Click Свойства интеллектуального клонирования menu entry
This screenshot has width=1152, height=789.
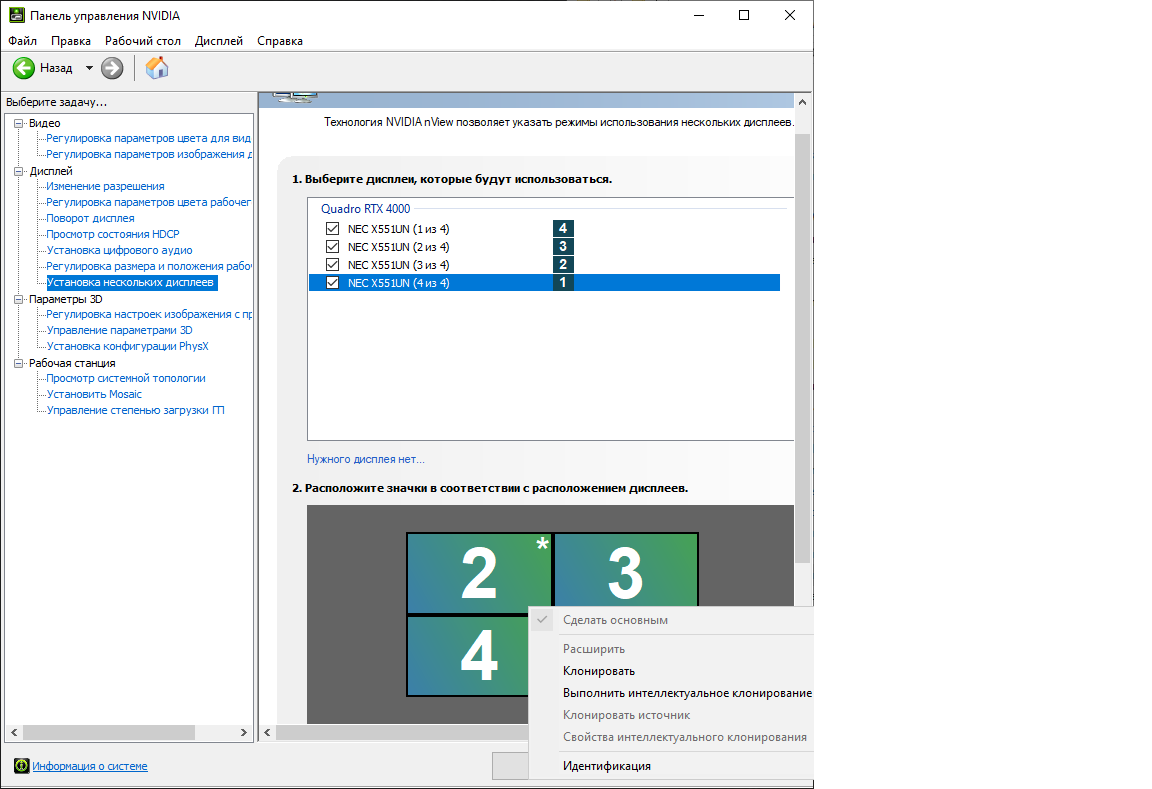pos(684,737)
